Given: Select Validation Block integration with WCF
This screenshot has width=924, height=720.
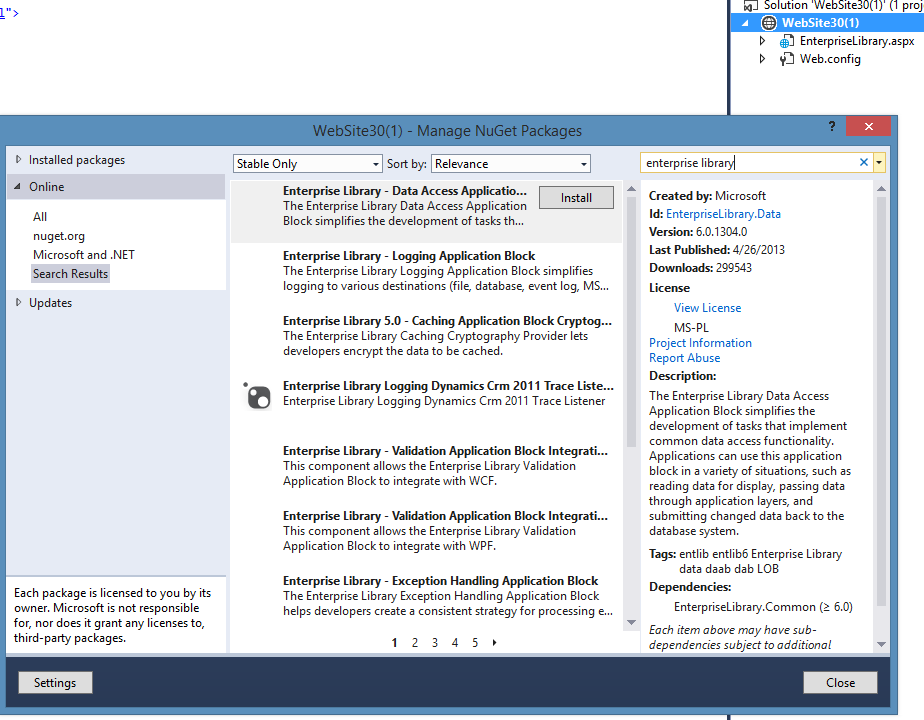Looking at the screenshot, I should tap(426, 466).
